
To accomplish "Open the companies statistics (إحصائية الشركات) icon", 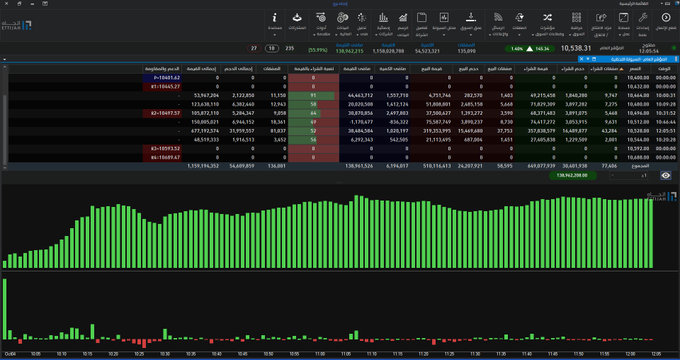I will pos(383,18).
